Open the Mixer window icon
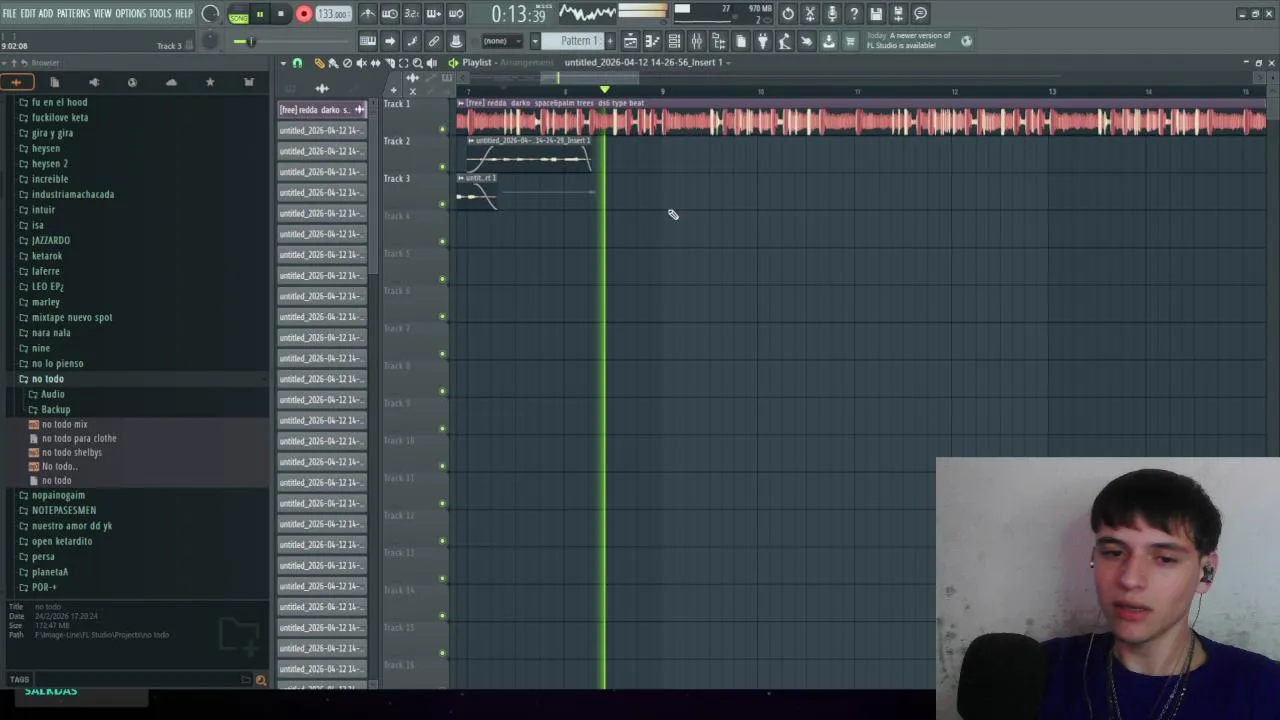1280x720 pixels. click(x=696, y=41)
